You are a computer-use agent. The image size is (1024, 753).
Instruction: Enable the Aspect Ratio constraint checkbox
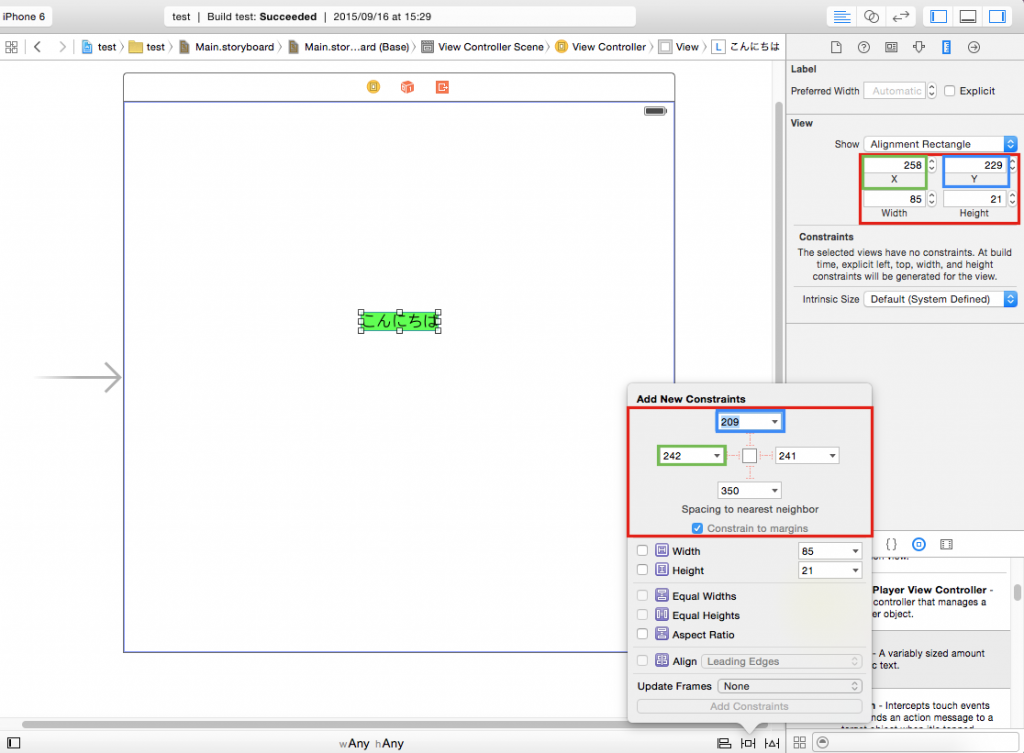click(x=643, y=635)
